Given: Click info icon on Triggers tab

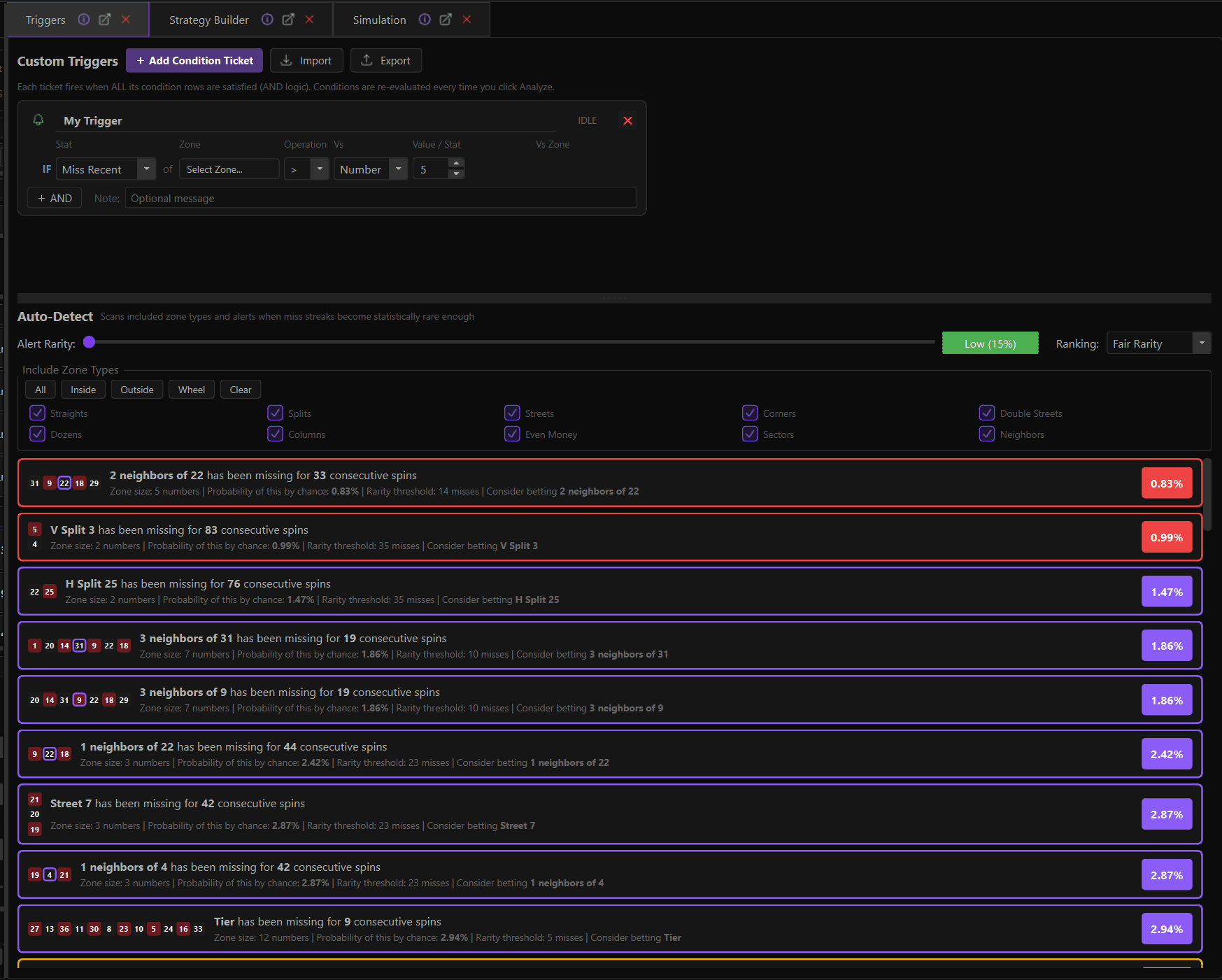Looking at the screenshot, I should pos(84,20).
